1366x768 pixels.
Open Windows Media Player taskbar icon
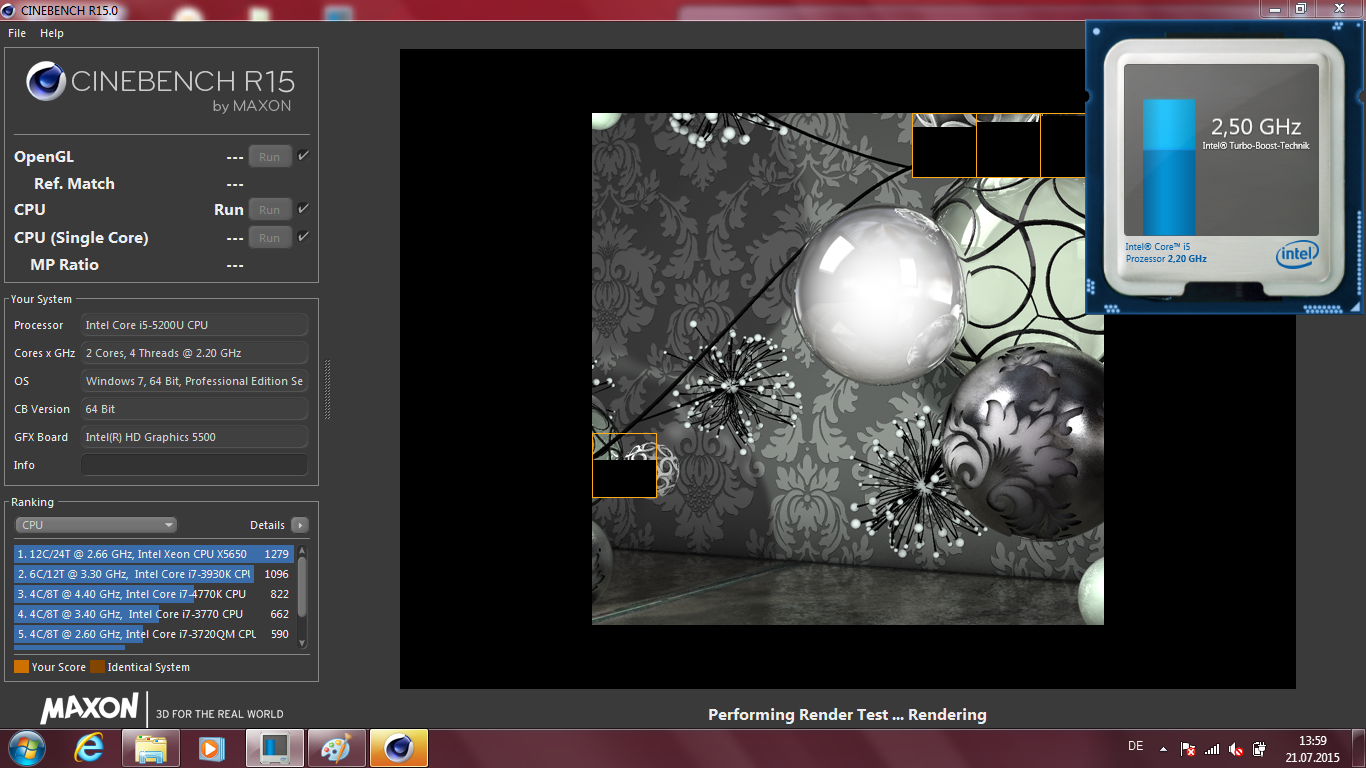(211, 748)
